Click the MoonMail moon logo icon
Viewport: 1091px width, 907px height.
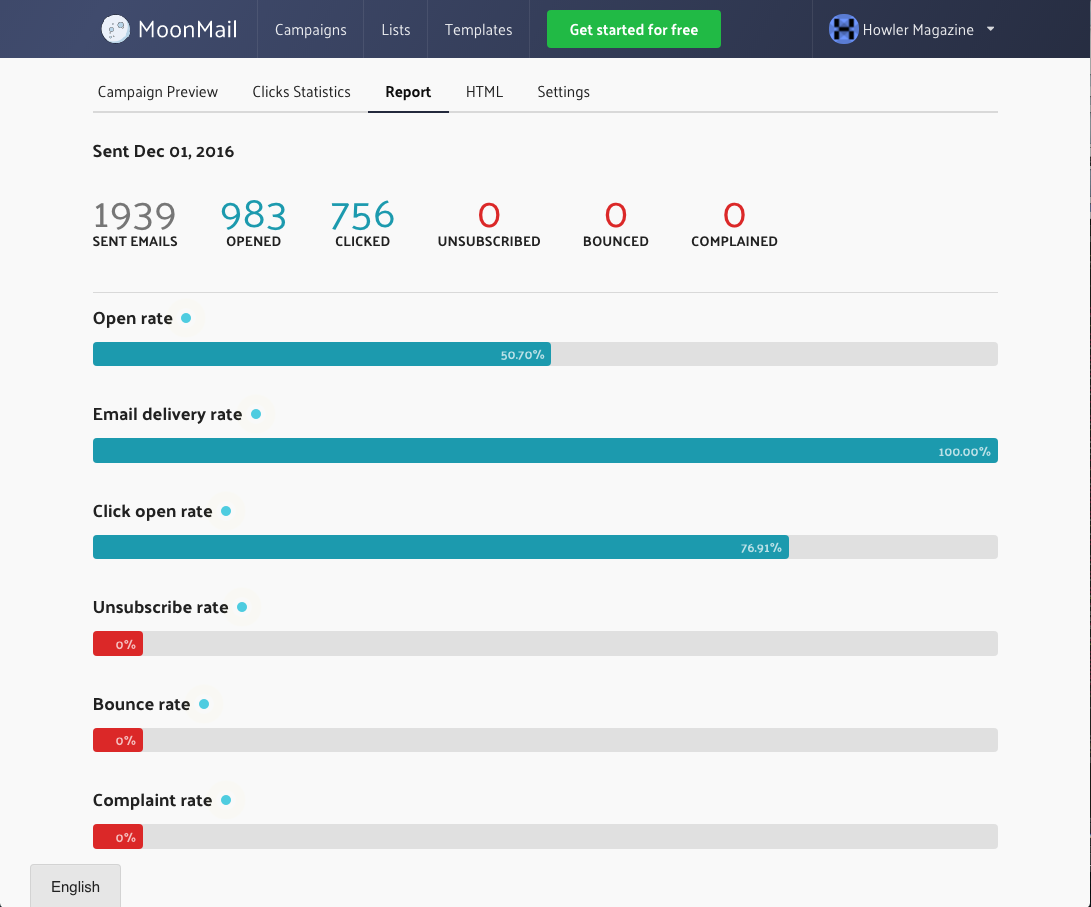point(116,29)
